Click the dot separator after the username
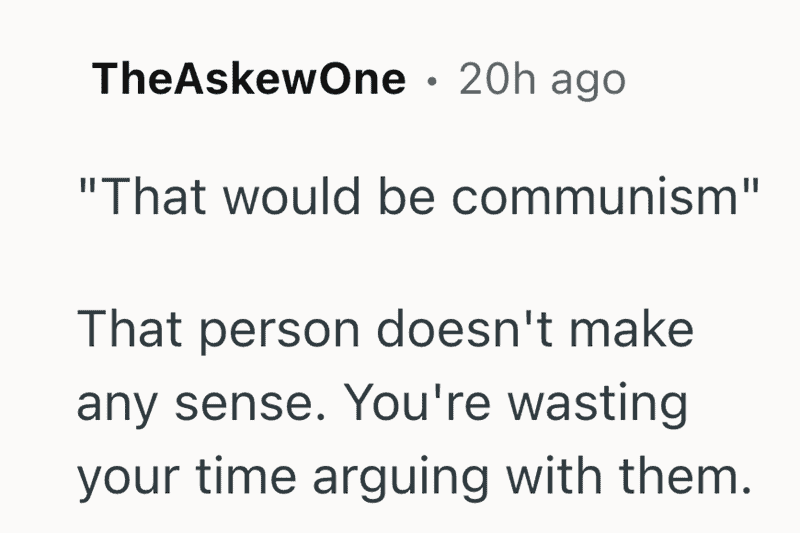This screenshot has height=533, width=800. (432, 81)
